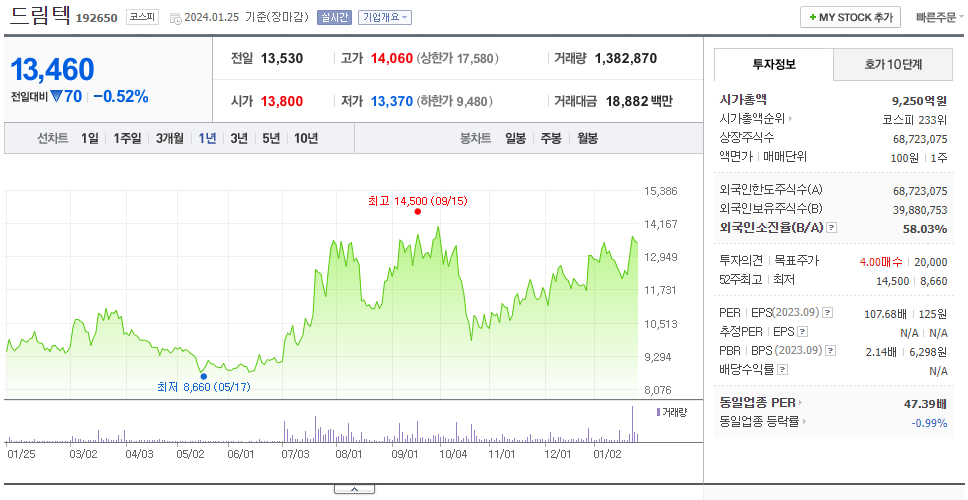Click the current price 13,460

(52, 69)
